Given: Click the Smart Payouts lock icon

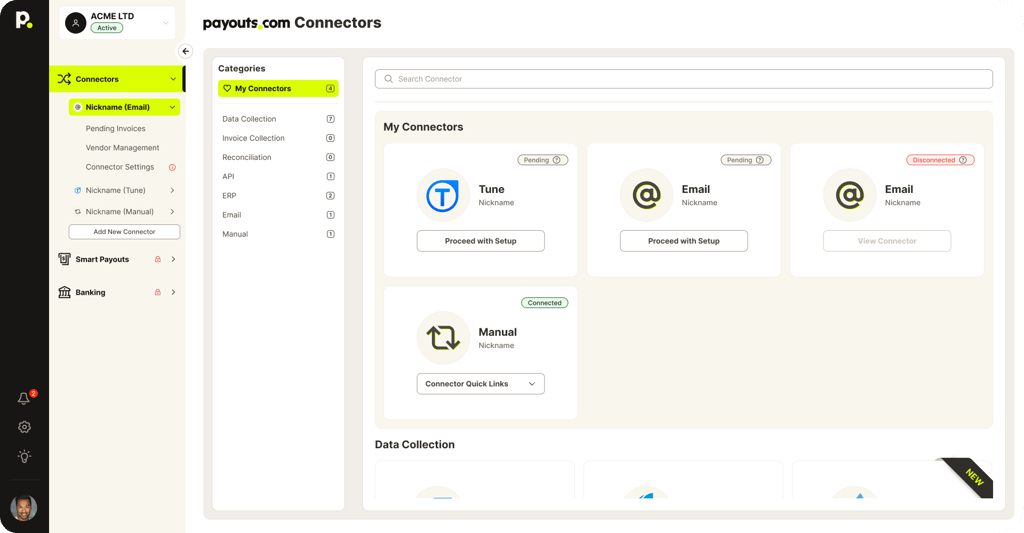Looking at the screenshot, I should (x=157, y=259).
